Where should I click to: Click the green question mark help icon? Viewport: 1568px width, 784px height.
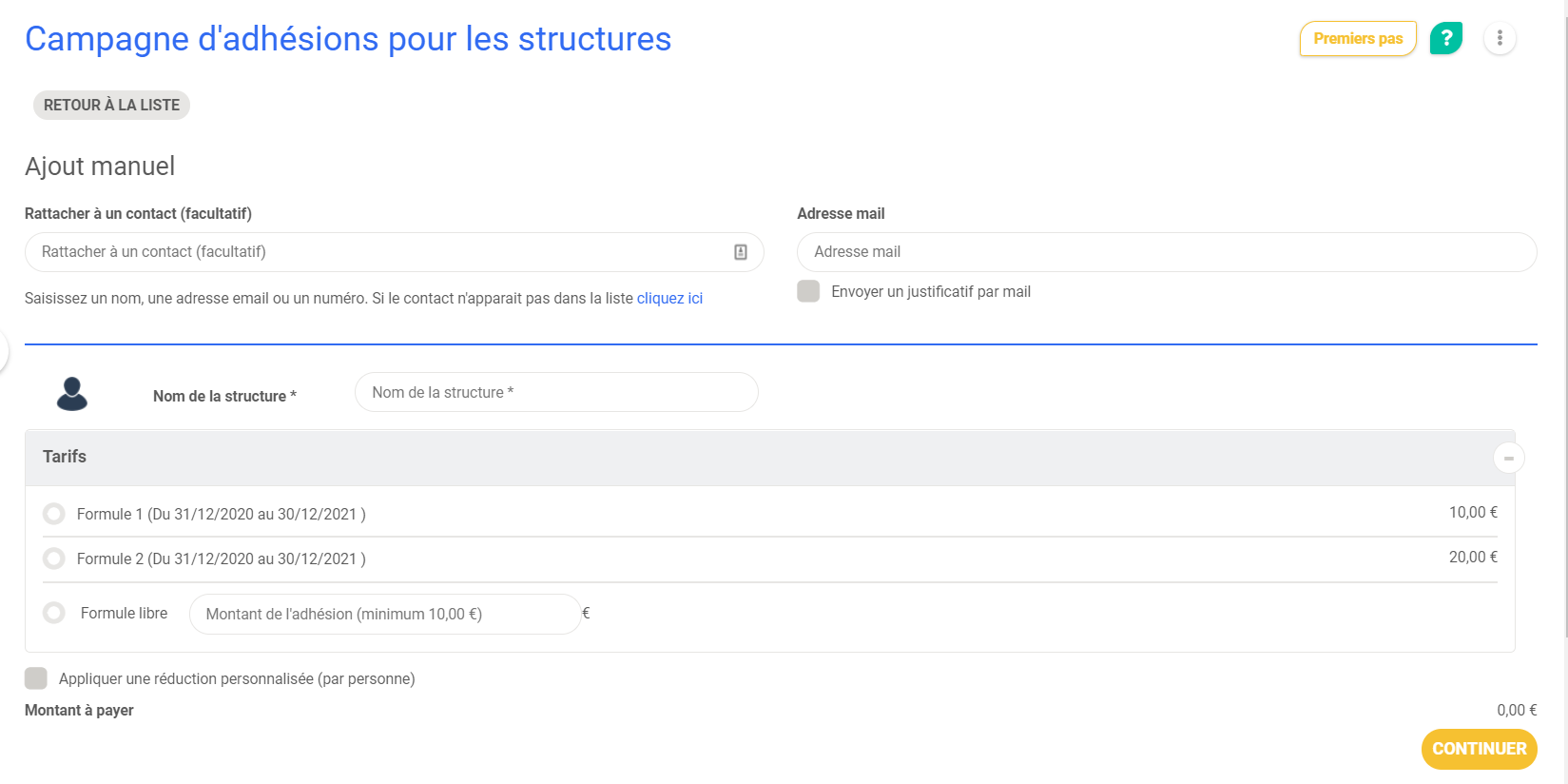(x=1445, y=38)
